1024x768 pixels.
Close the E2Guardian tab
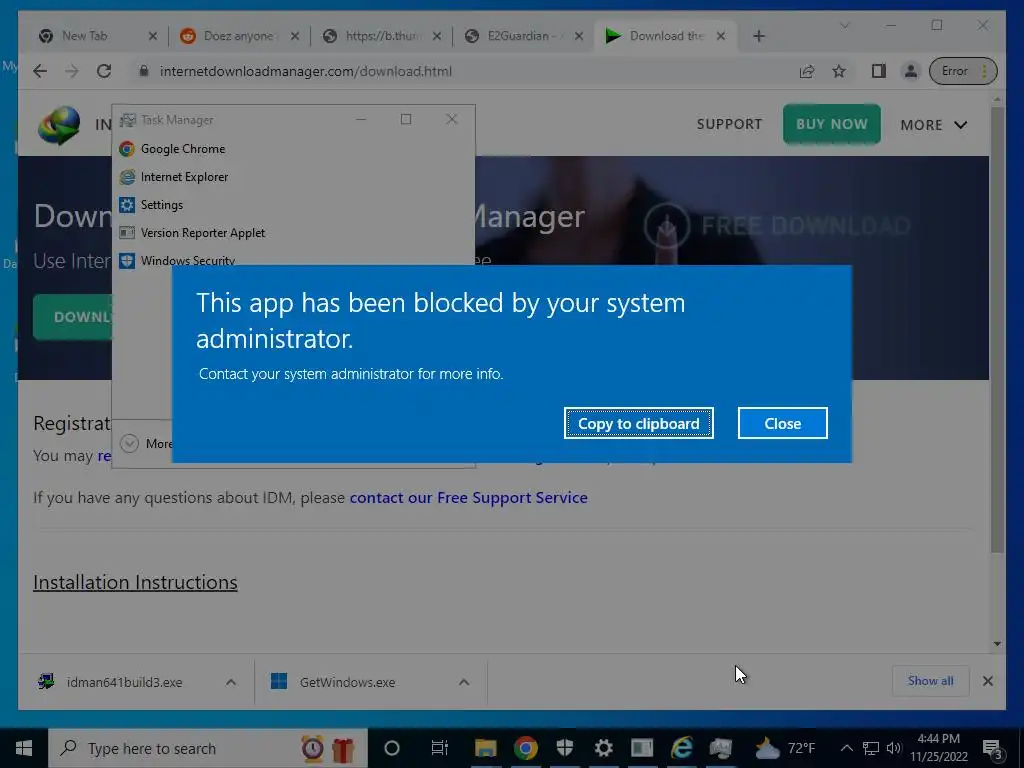click(579, 37)
